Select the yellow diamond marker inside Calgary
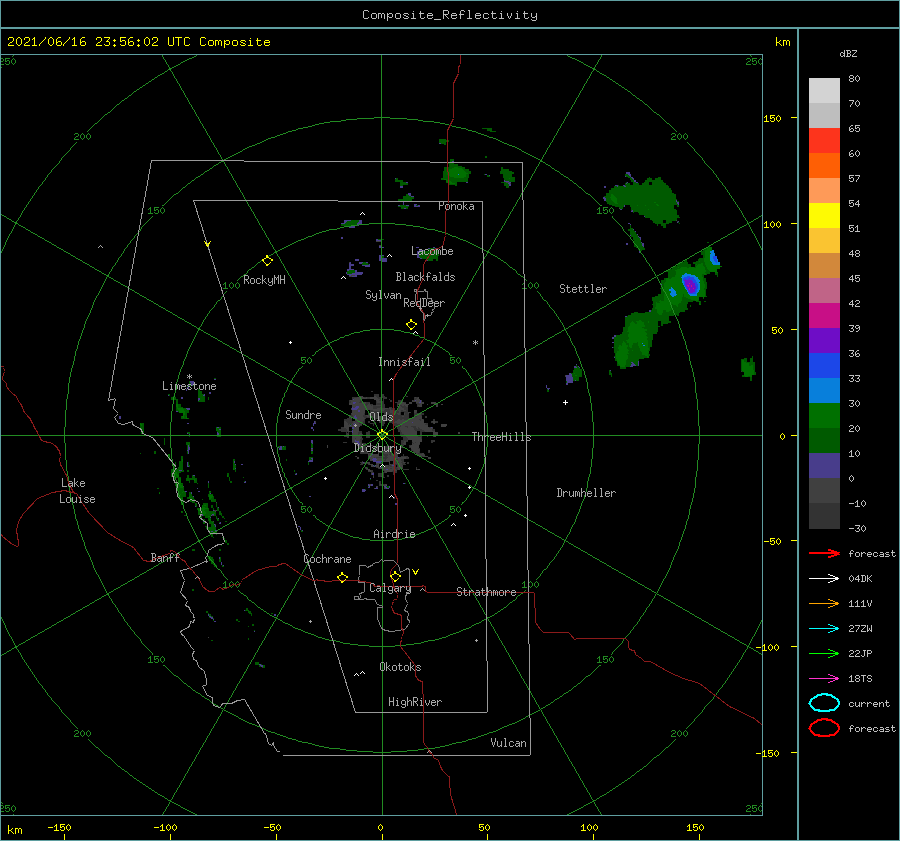 click(x=395, y=576)
